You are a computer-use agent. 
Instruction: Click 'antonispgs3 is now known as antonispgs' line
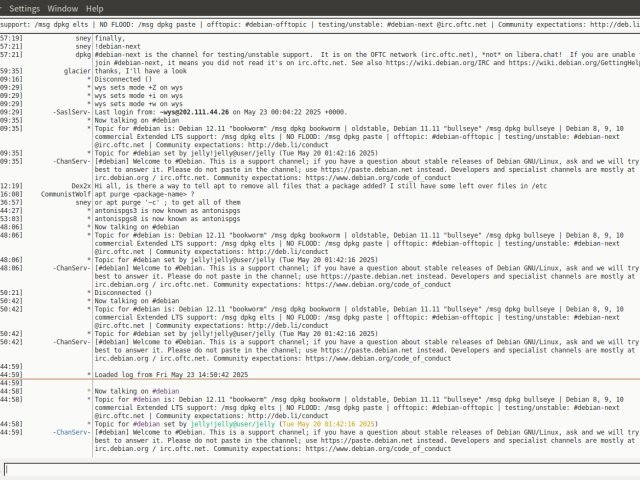click(x=167, y=211)
